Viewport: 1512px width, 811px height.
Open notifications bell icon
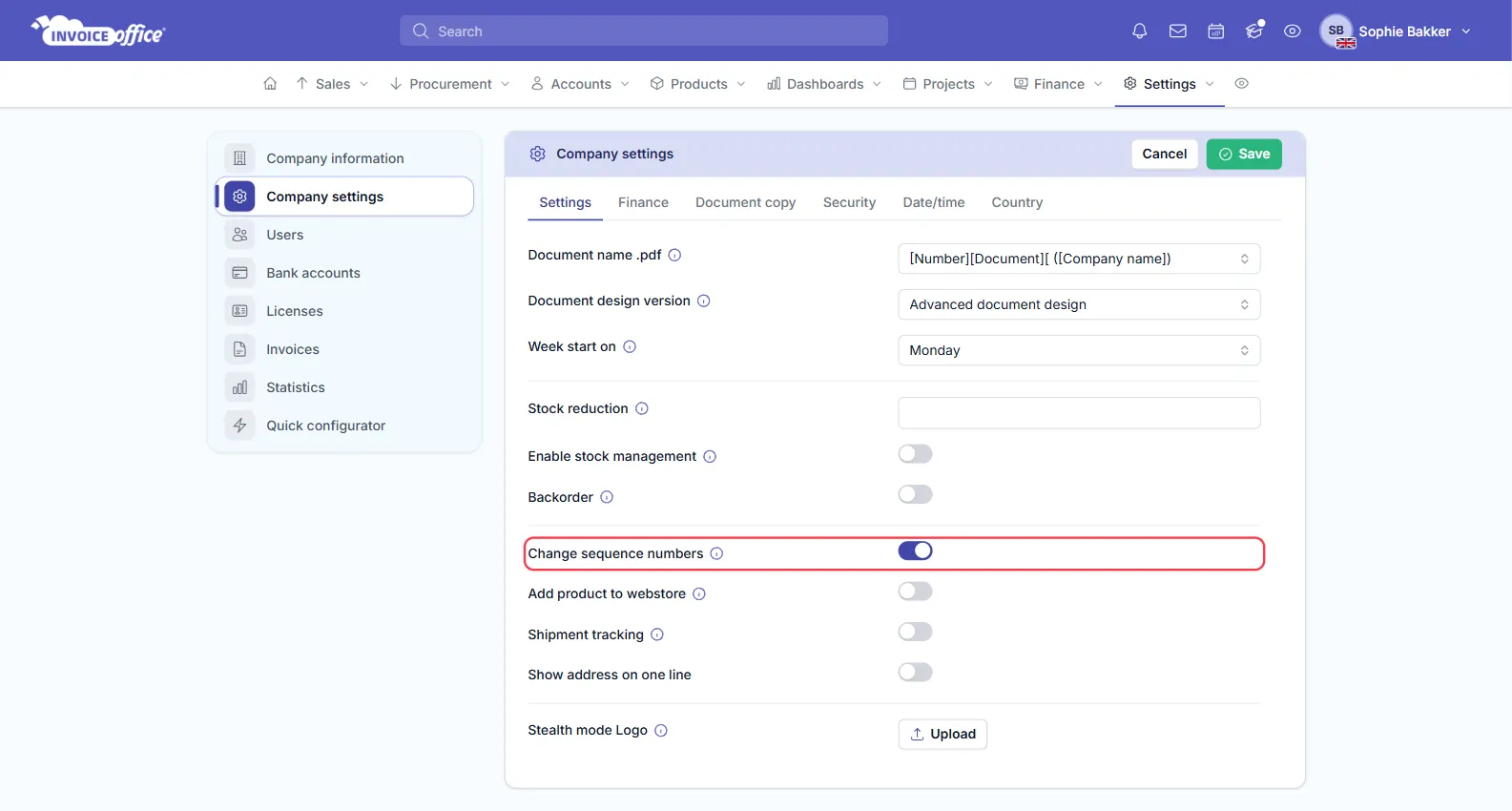[1139, 31]
